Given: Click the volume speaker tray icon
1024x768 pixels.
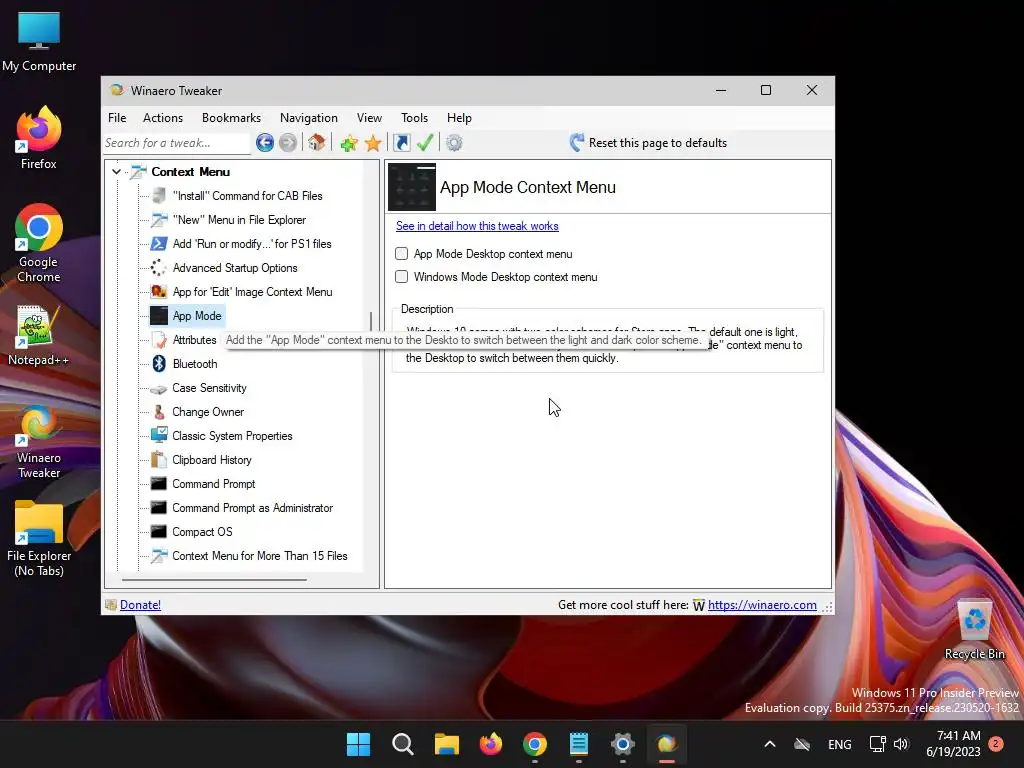Looking at the screenshot, I should click(901, 744).
